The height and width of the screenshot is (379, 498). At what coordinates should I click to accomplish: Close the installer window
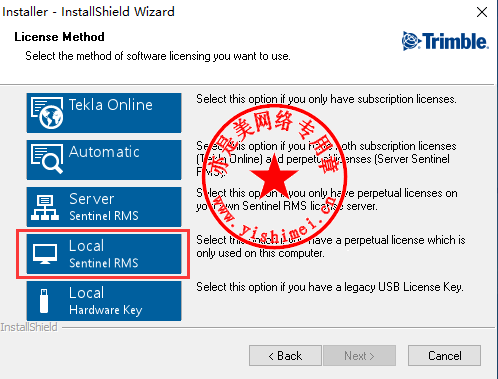(482, 12)
